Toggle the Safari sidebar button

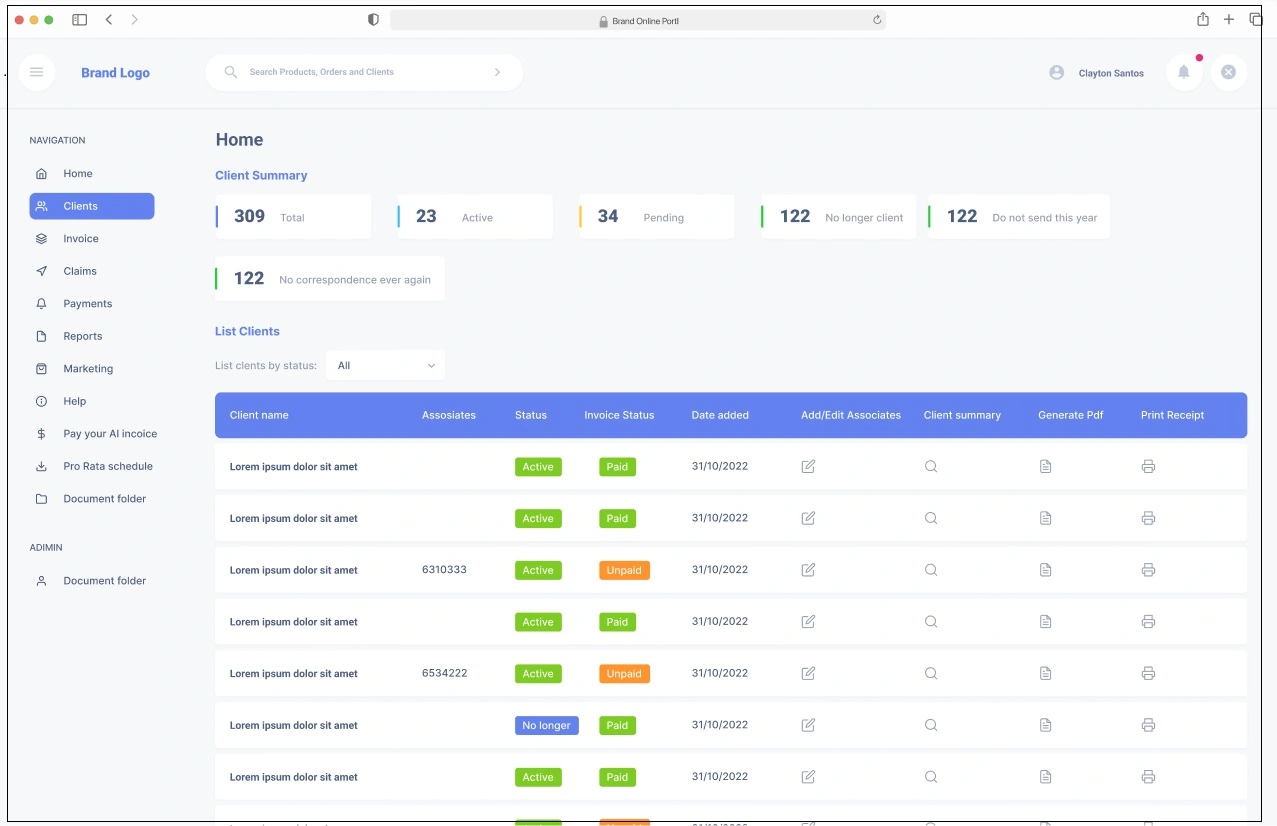[80, 20]
